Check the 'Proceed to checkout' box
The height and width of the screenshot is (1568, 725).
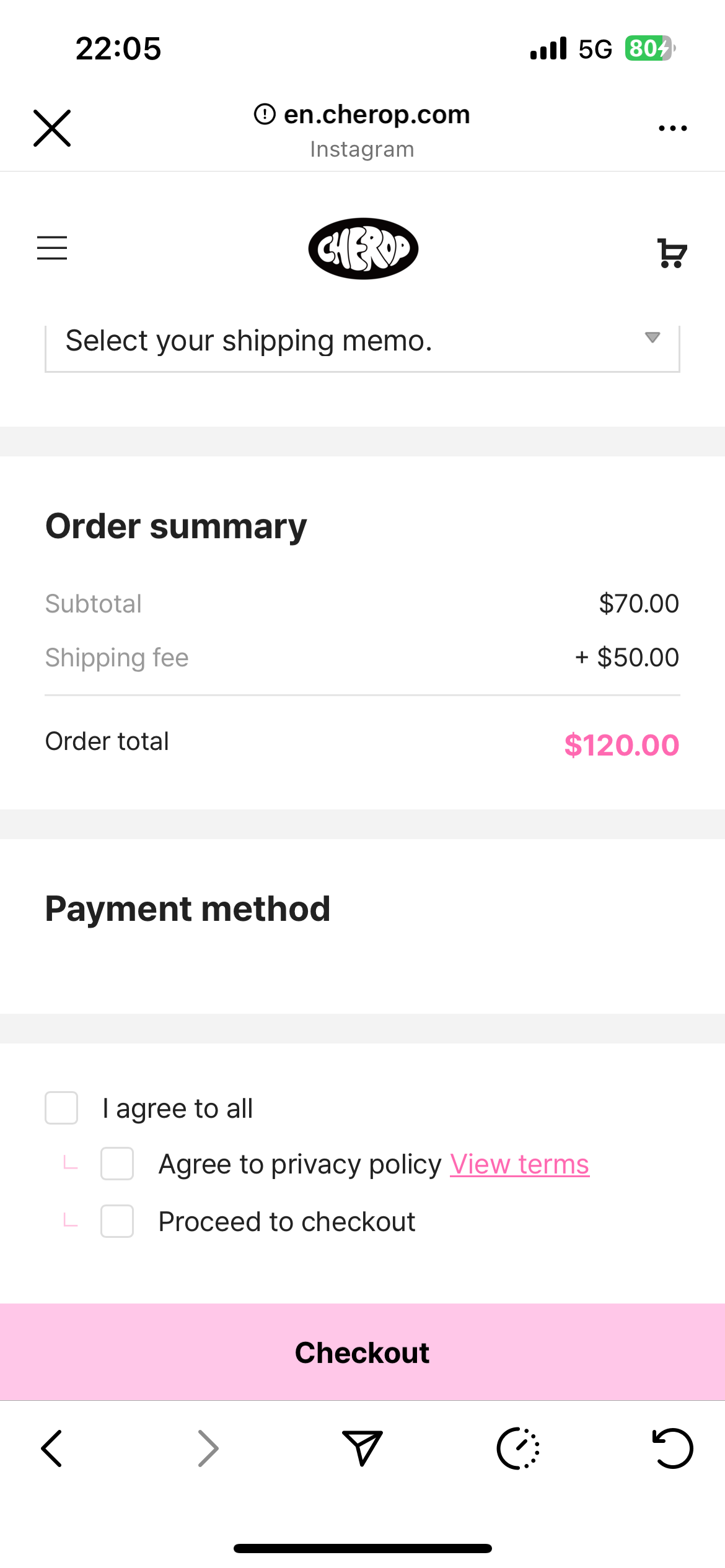pyautogui.click(x=117, y=1221)
